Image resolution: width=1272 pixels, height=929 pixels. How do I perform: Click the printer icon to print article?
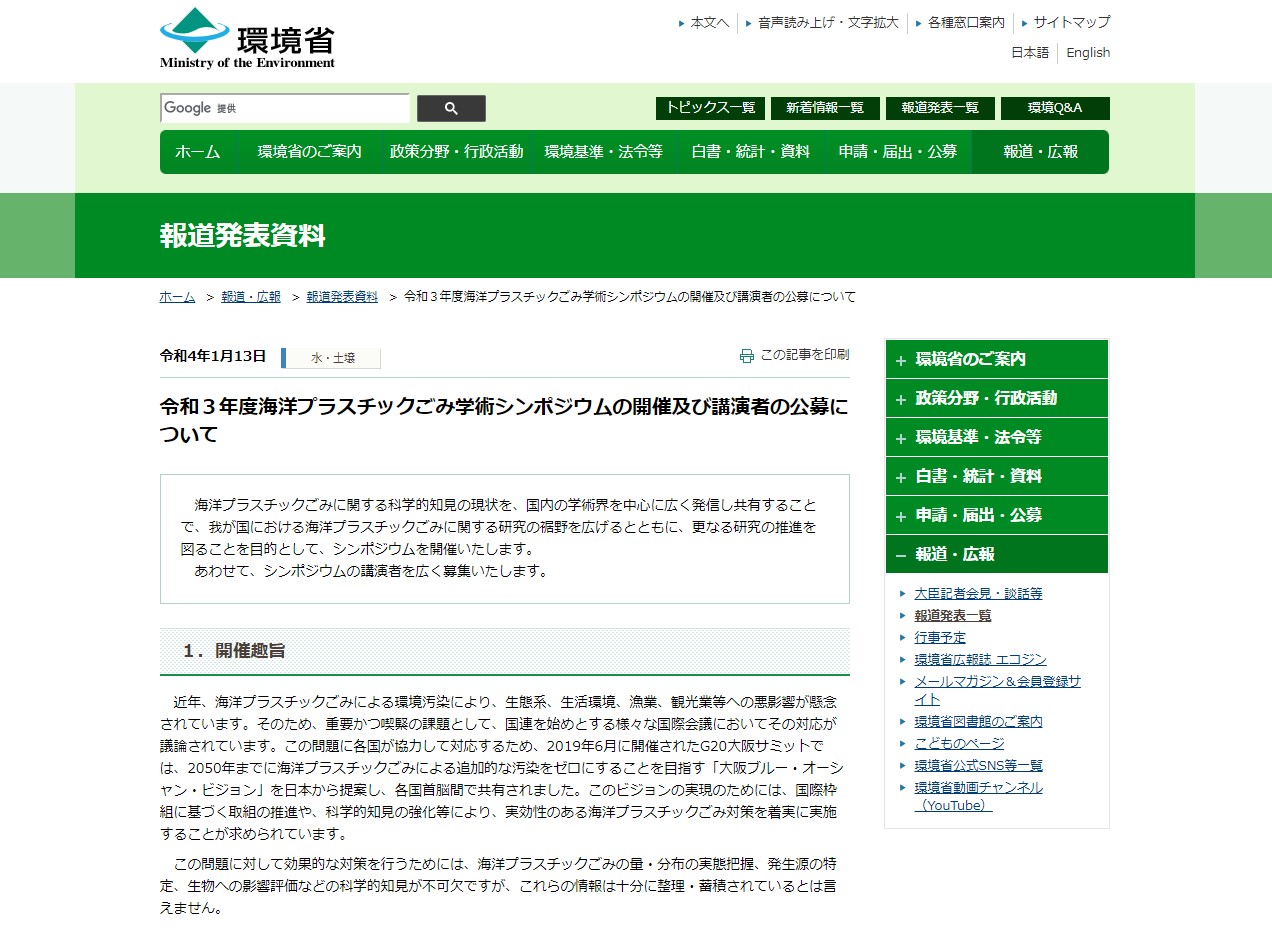tap(746, 355)
